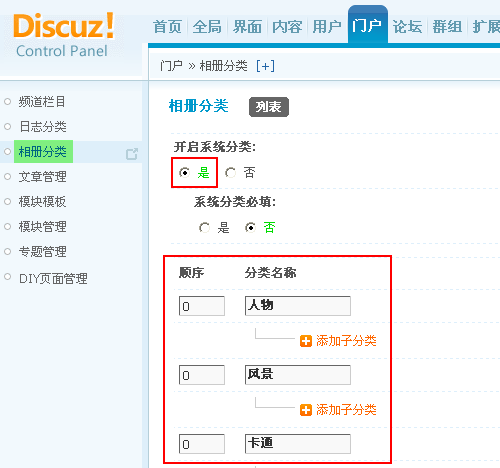Select 是 for 系统分类必填
This screenshot has width=500, height=468.
pyautogui.click(x=204, y=228)
